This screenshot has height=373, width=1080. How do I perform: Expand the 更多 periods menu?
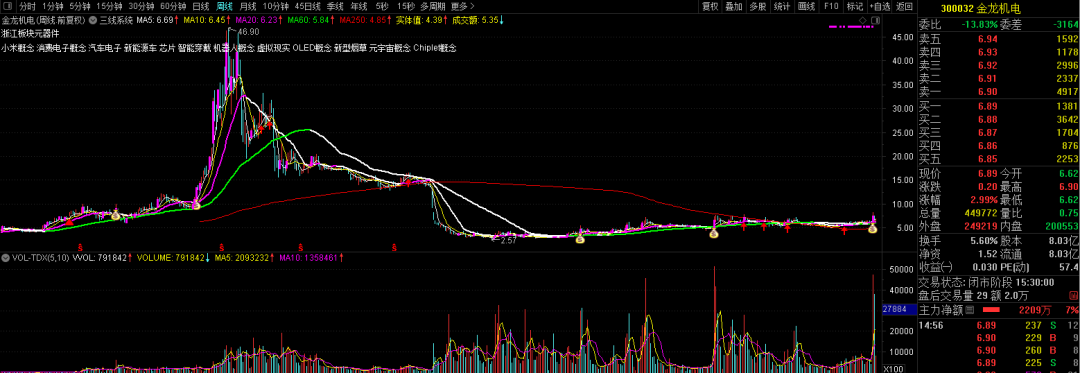pos(462,6)
